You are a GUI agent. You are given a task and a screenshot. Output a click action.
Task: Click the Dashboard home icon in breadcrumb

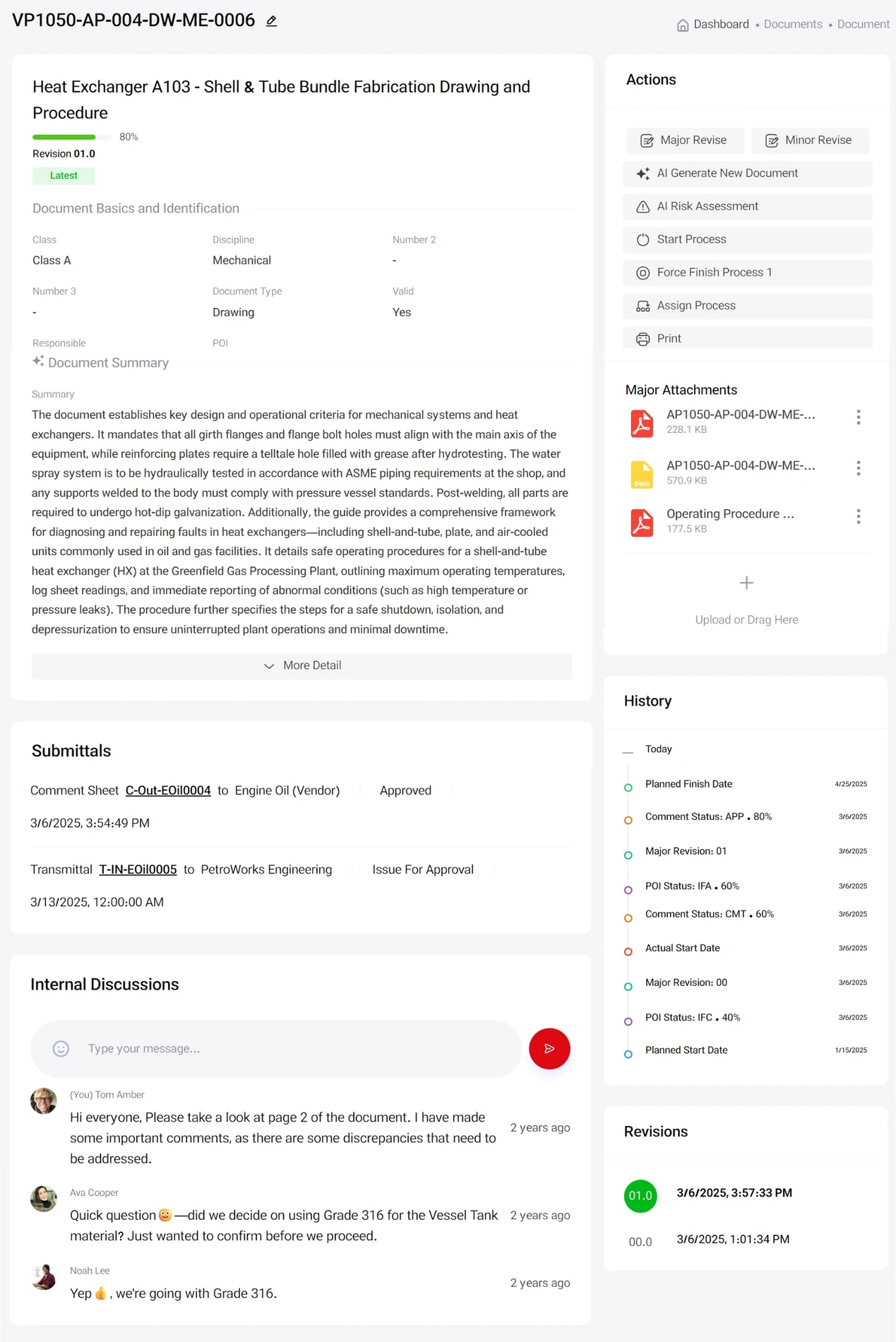click(683, 25)
